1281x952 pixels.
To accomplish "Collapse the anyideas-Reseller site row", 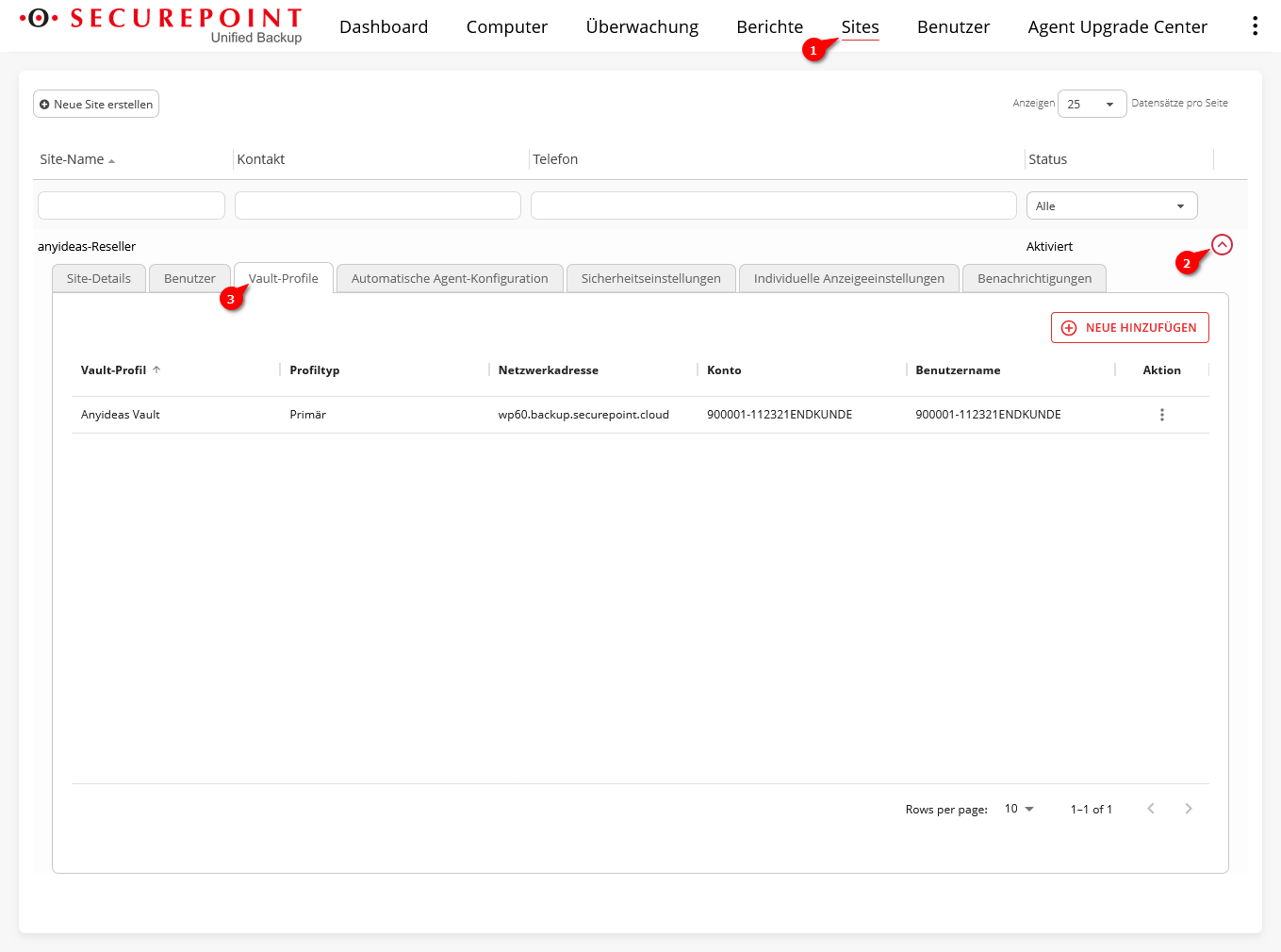I will pyautogui.click(x=1222, y=245).
